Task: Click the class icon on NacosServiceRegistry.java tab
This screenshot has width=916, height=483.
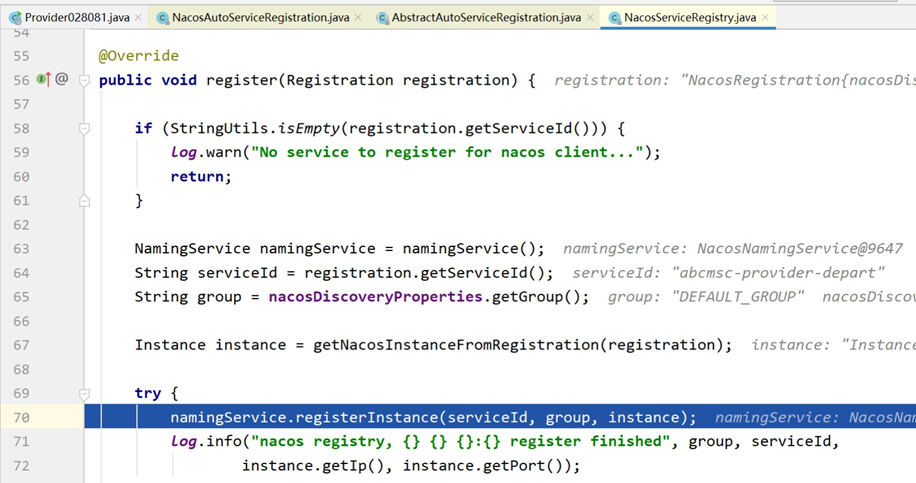Action: pyautogui.click(x=615, y=18)
